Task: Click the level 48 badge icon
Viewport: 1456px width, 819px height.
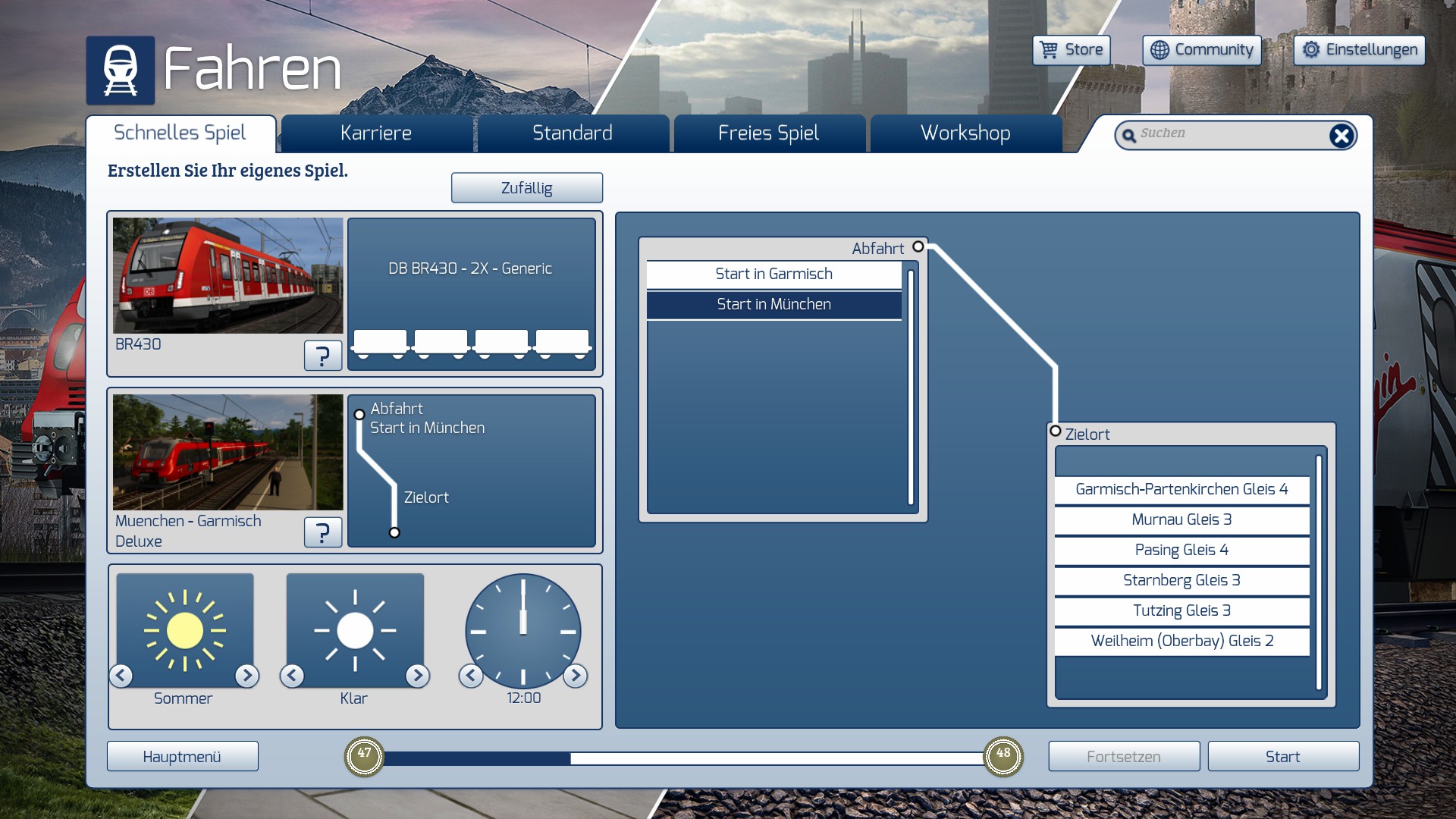Action: (1003, 756)
